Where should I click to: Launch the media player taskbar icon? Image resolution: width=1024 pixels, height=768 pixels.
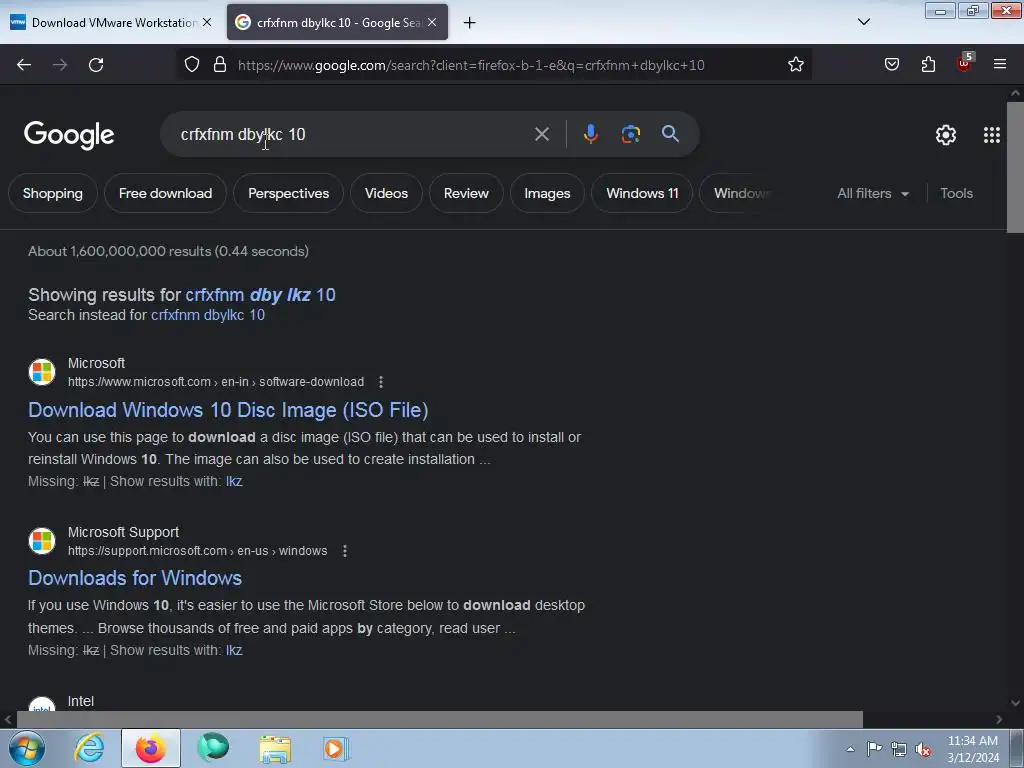[336, 748]
